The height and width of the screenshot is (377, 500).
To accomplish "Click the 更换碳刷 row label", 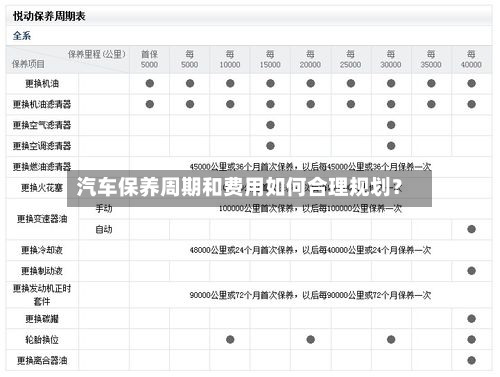I will click(42, 319).
